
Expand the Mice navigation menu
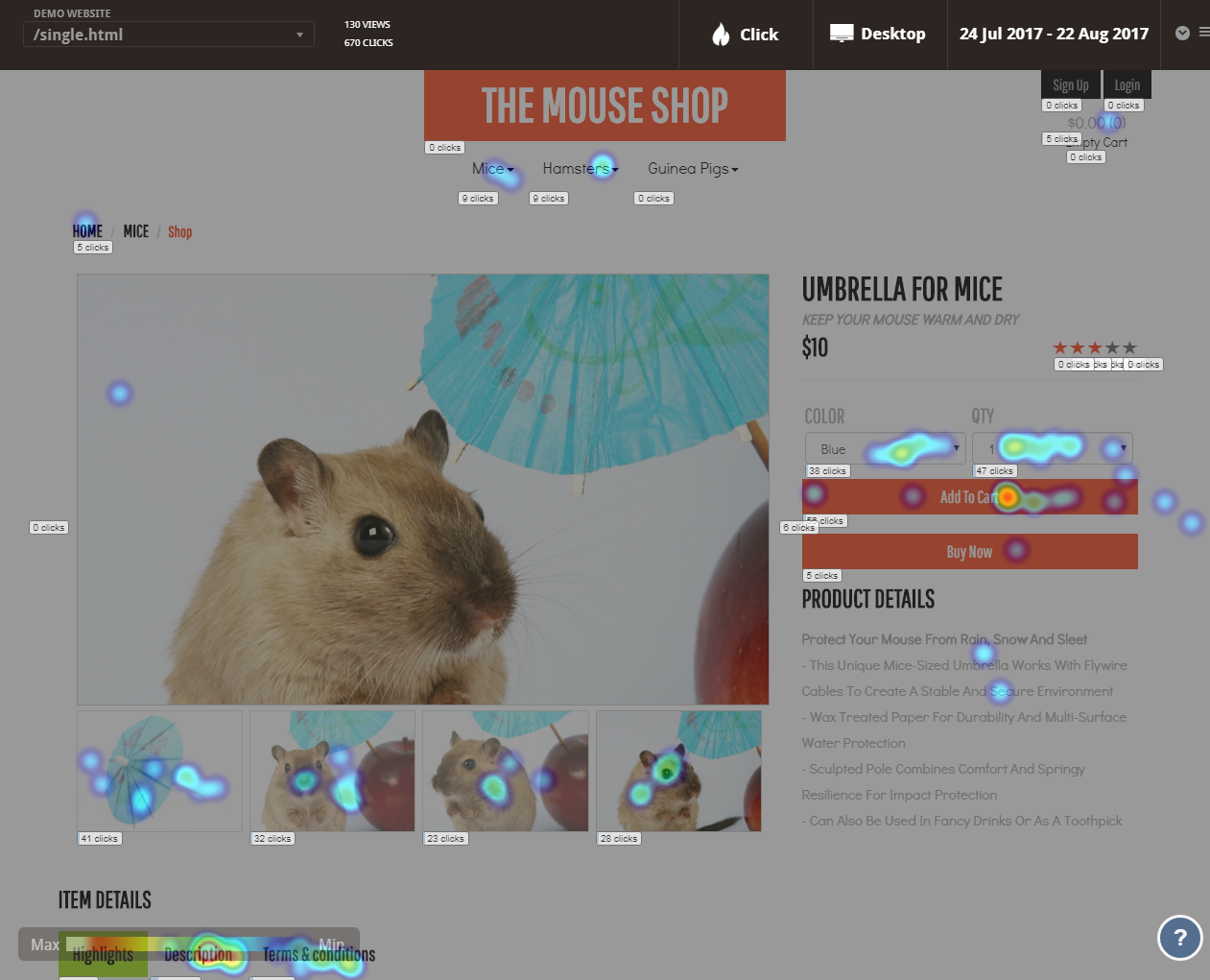click(x=492, y=169)
